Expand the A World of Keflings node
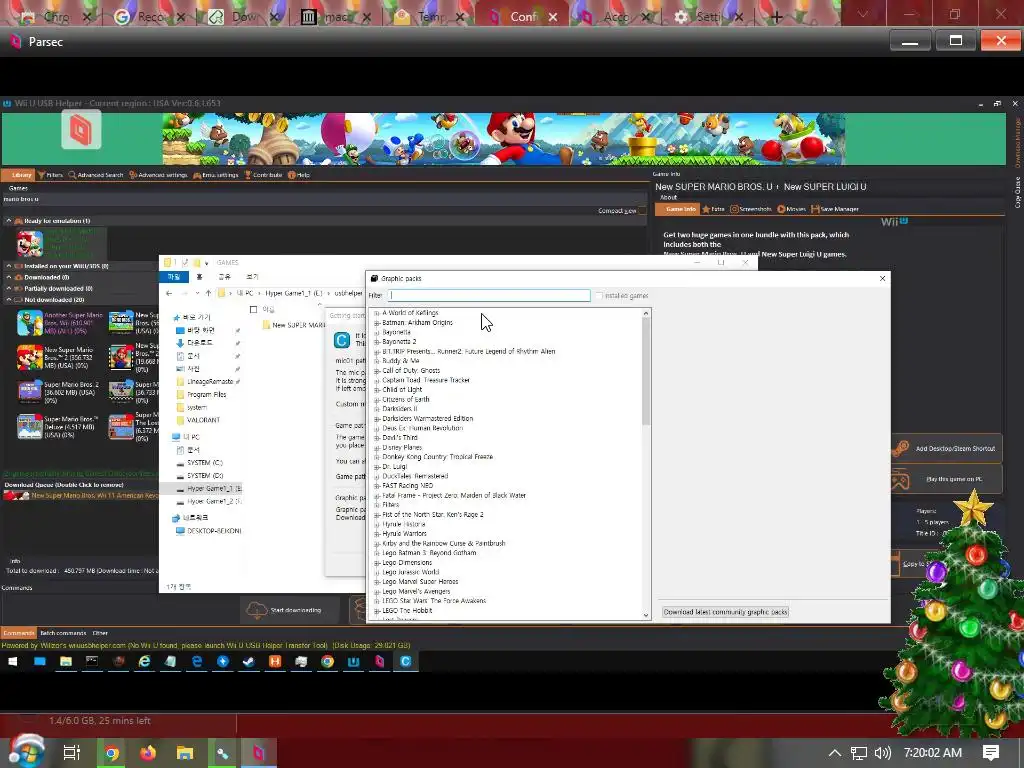 [377, 313]
